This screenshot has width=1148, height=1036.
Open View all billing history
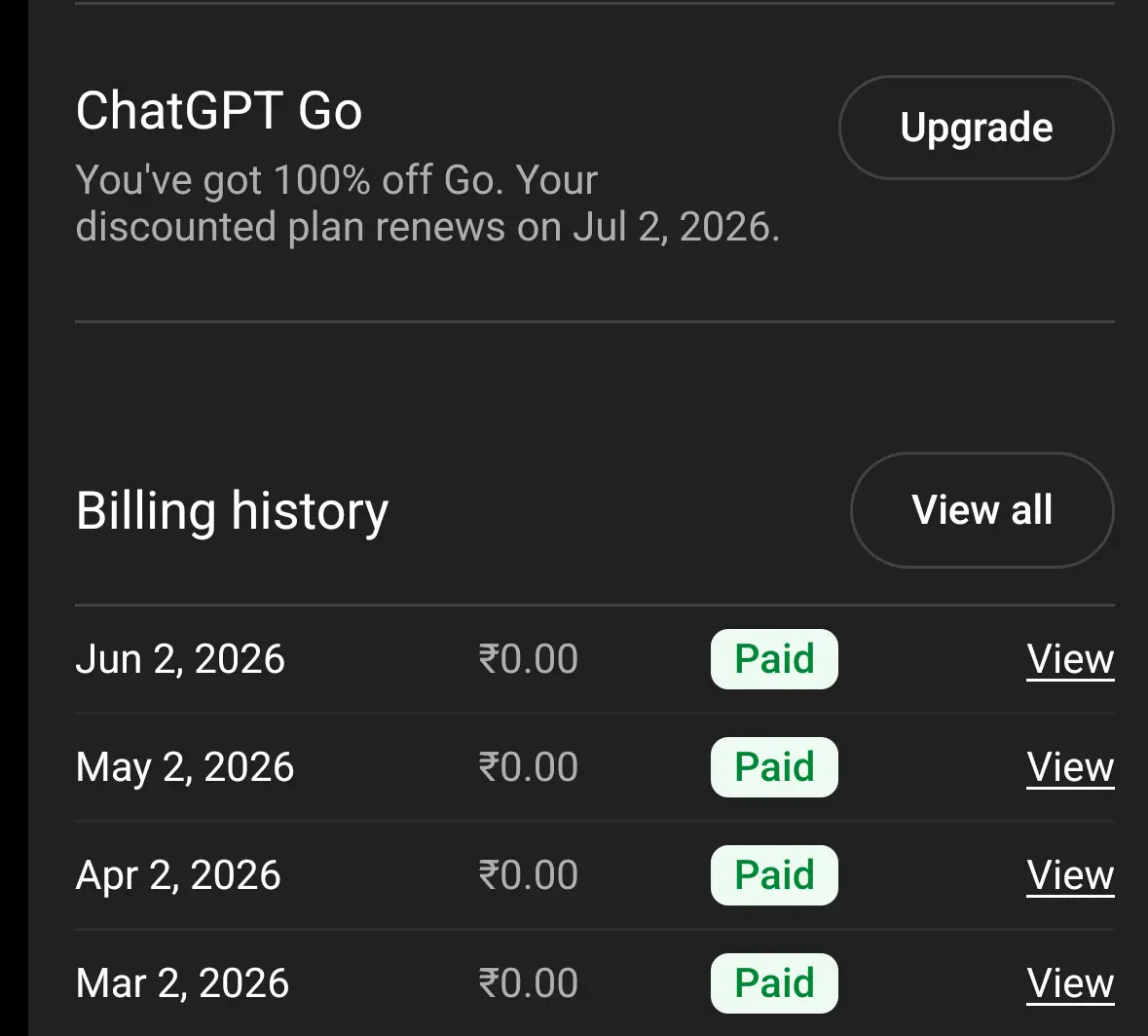click(x=981, y=509)
